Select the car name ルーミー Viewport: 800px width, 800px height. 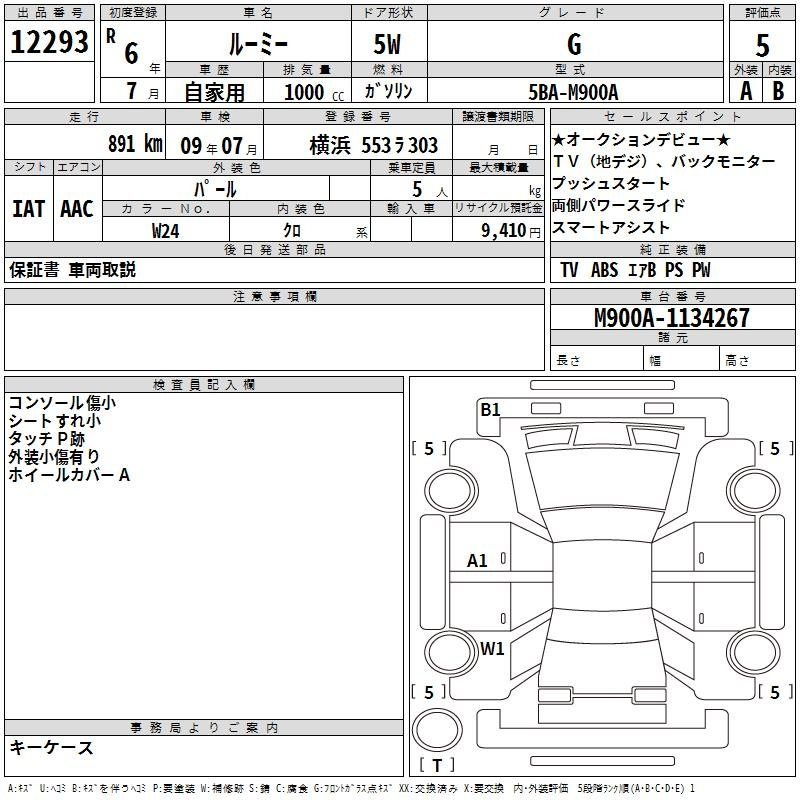pyautogui.click(x=258, y=44)
